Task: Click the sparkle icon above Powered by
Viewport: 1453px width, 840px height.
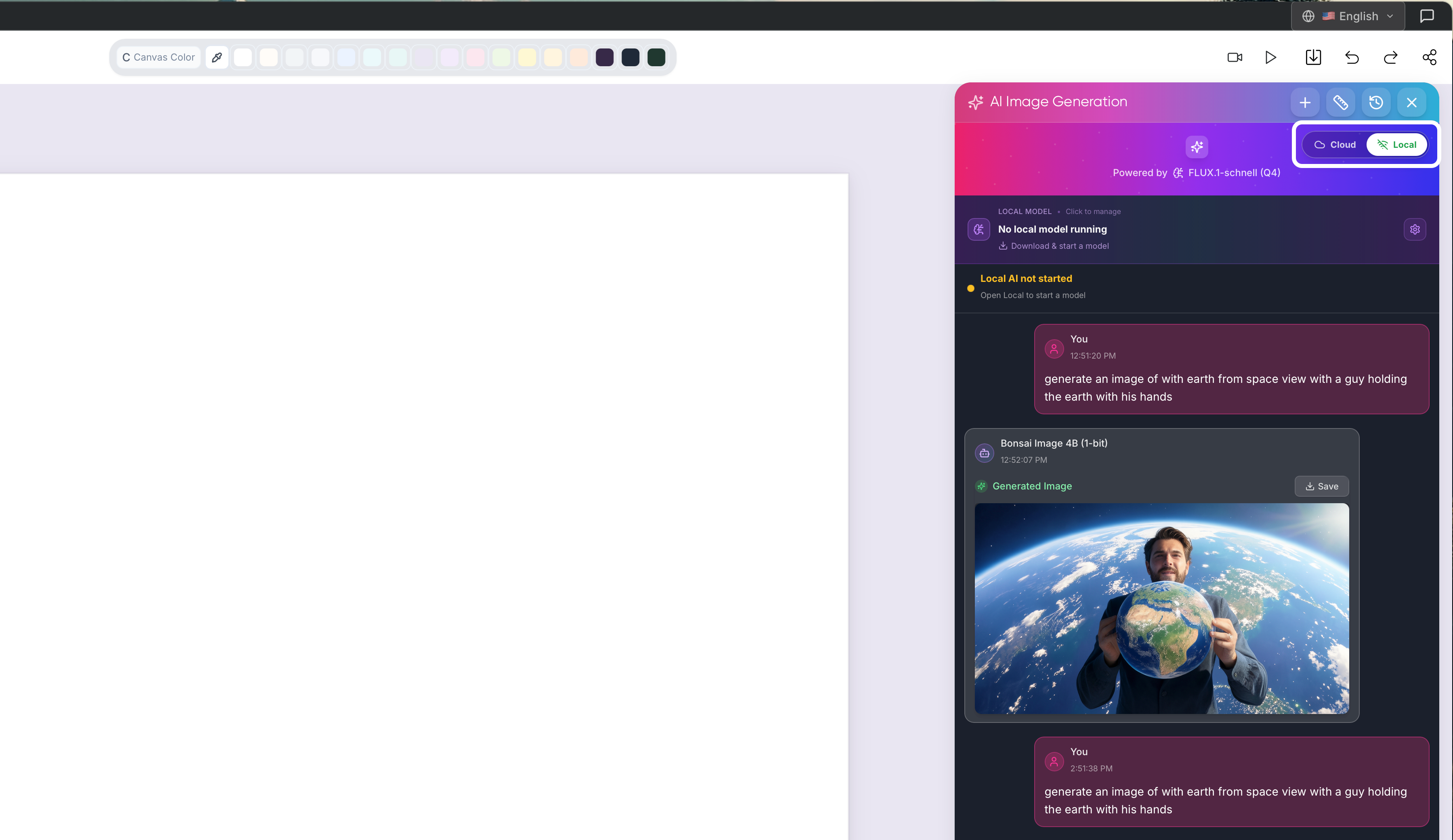Action: pyautogui.click(x=1197, y=147)
